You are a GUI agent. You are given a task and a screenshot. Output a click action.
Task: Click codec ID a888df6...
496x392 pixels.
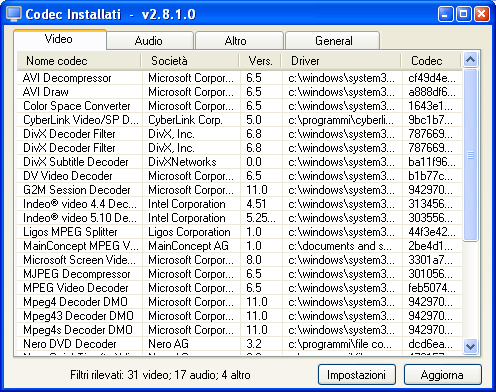click(x=432, y=92)
